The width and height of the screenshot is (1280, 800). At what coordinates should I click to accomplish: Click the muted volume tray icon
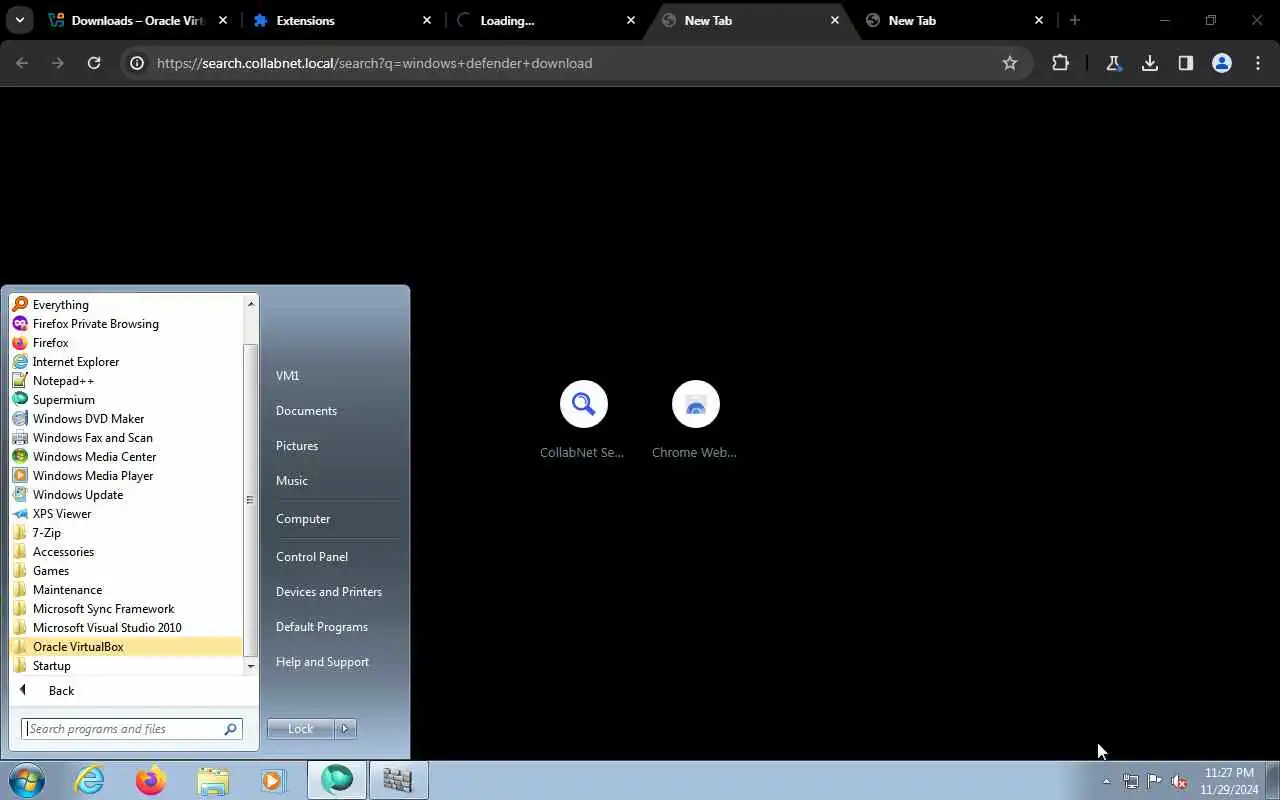click(x=1180, y=782)
